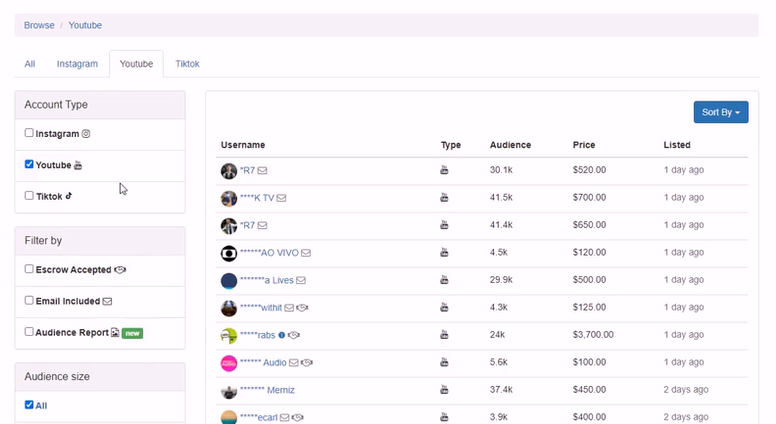
Task: Tick the Escrow Accepted filter checkbox
Action: coord(29,269)
